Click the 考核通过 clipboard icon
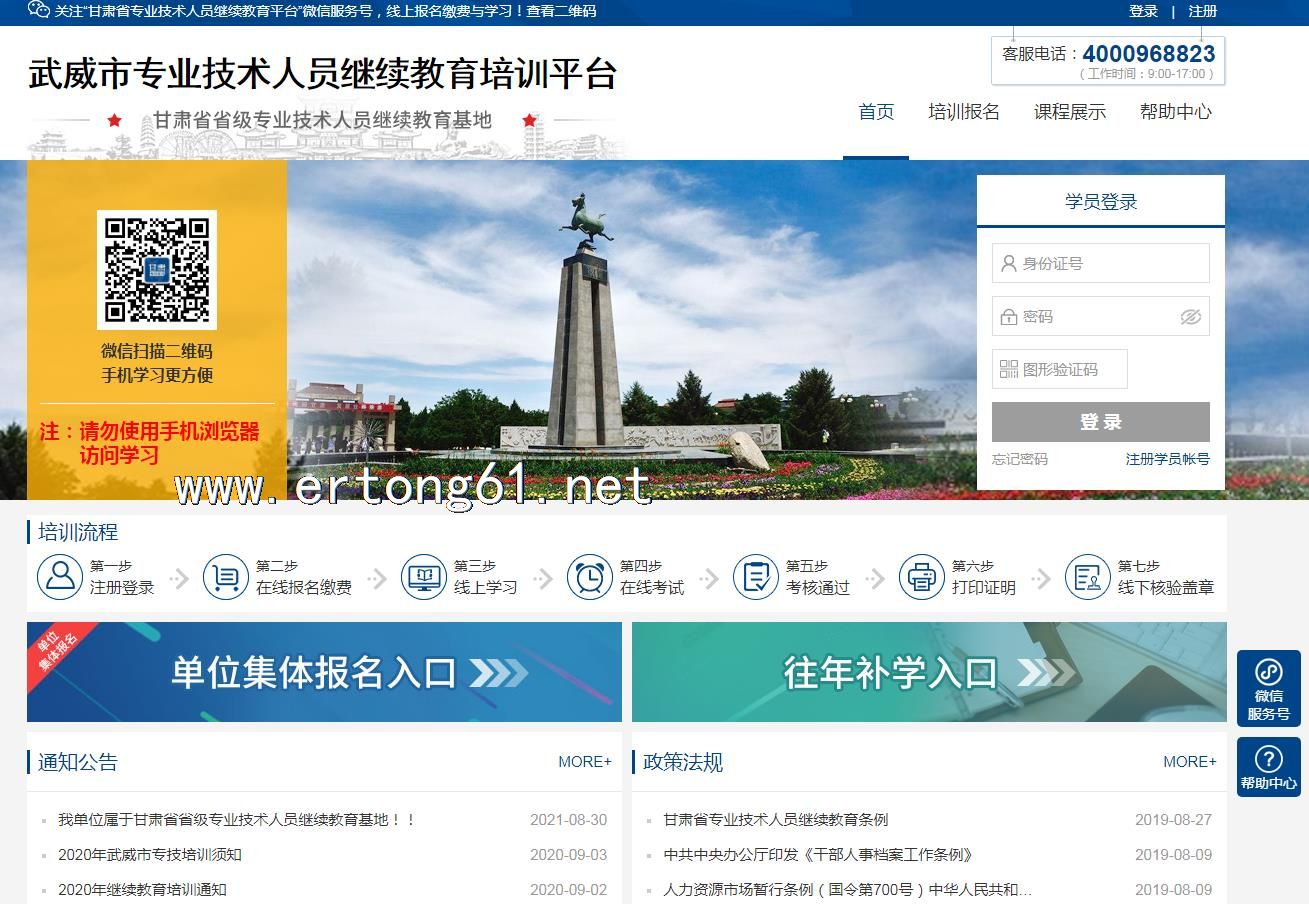Image resolution: width=1309 pixels, height=904 pixels. (x=756, y=577)
